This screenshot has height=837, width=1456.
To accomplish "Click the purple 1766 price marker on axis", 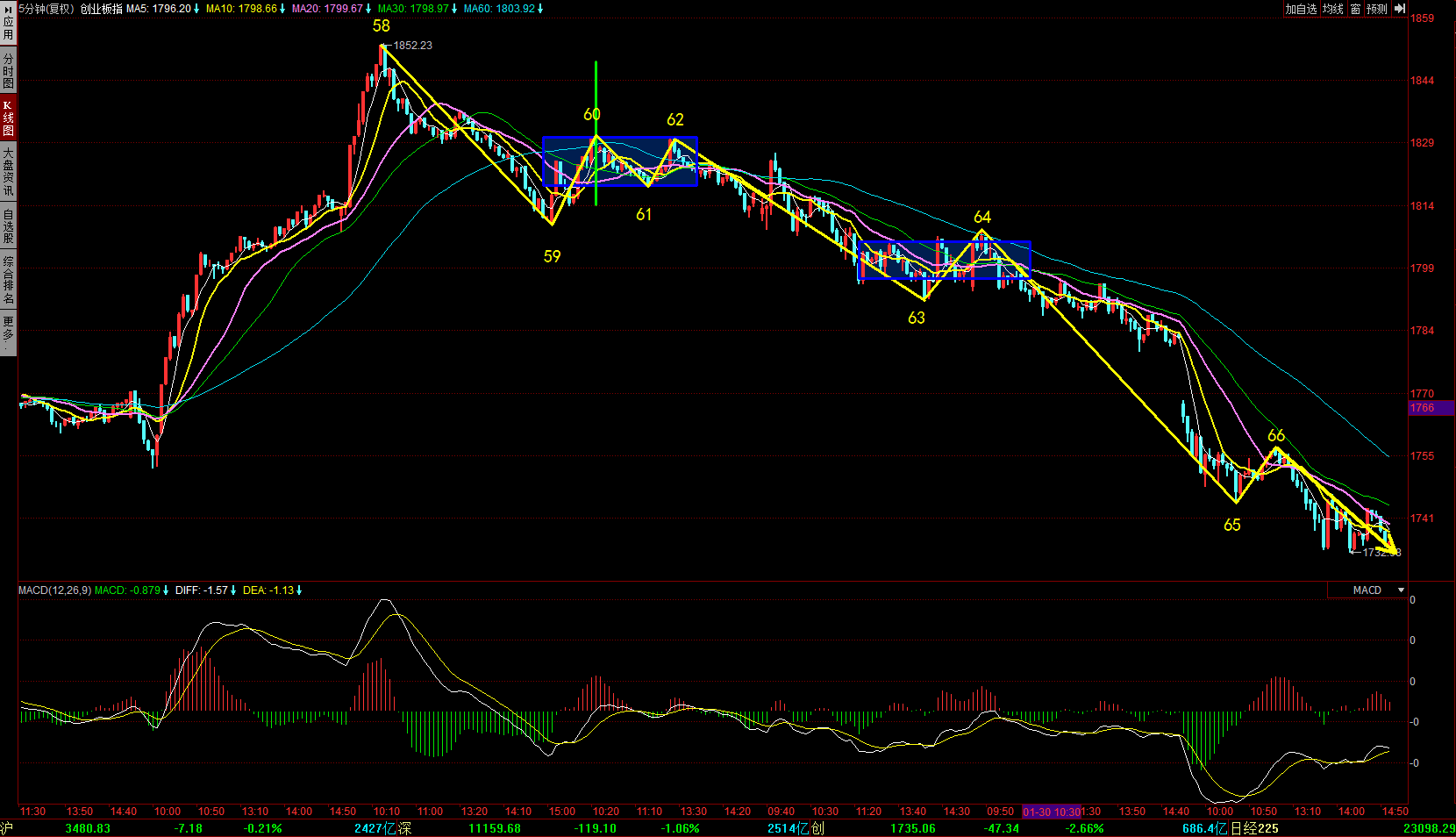I will 1431,408.
